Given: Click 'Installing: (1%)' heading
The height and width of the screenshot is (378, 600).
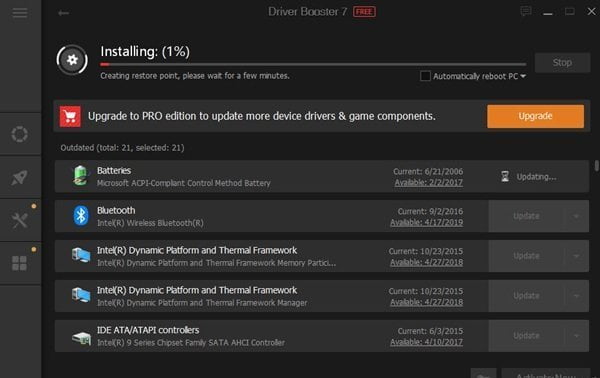Looking at the screenshot, I should (145, 52).
